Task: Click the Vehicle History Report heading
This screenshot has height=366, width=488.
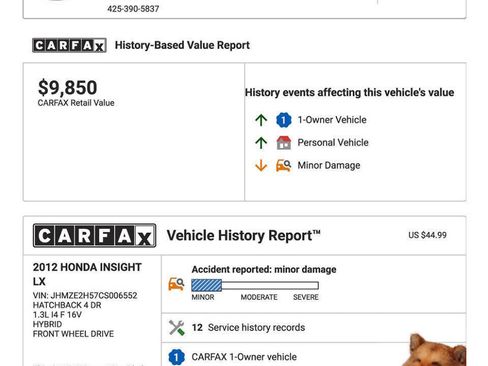Action: (244, 236)
